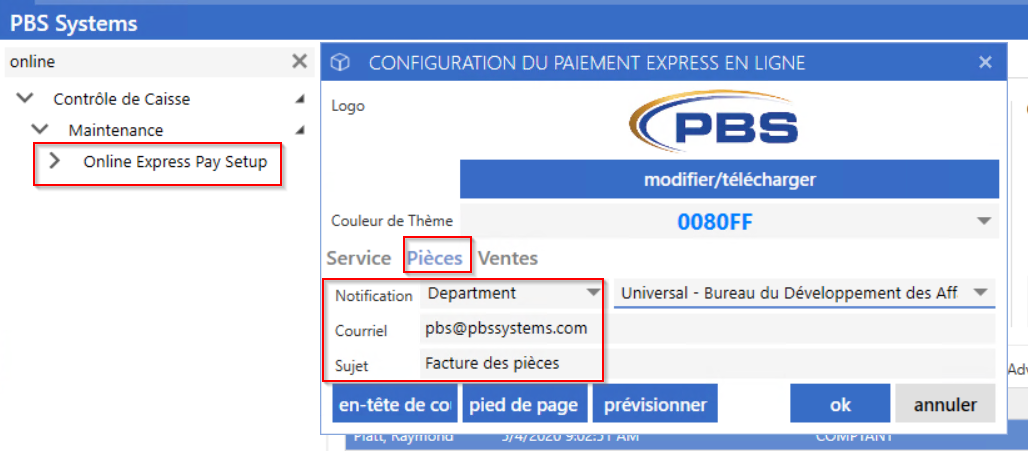The height and width of the screenshot is (451, 1028).
Task: Switch to the Ventes tab
Action: 507,258
